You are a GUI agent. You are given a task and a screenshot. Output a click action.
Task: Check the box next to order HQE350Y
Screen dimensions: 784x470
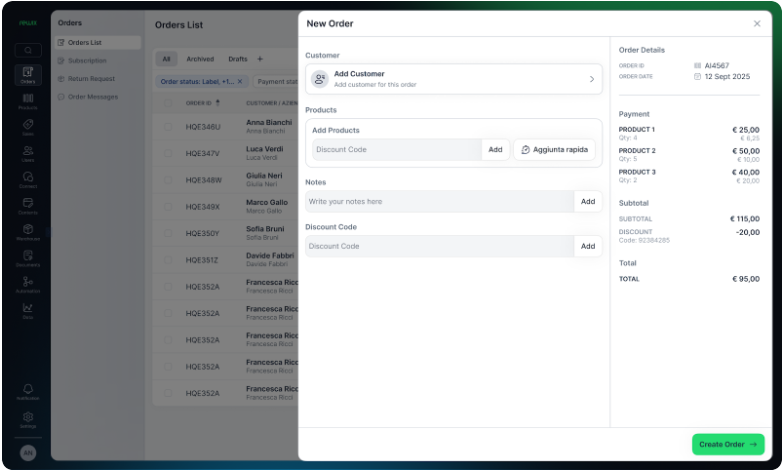[168, 233]
